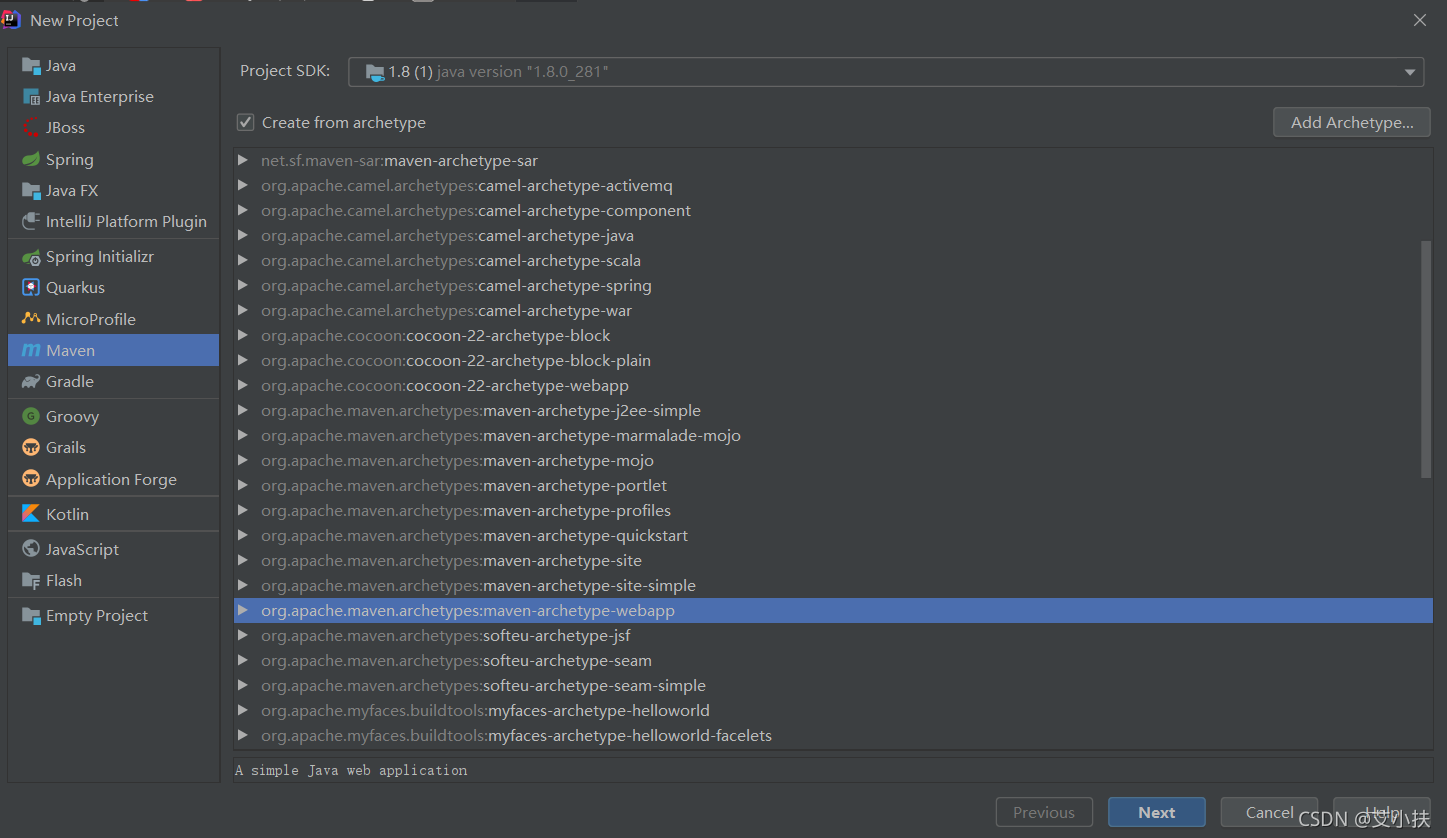Expand the cocoon-22-archetype-block node

(243, 335)
